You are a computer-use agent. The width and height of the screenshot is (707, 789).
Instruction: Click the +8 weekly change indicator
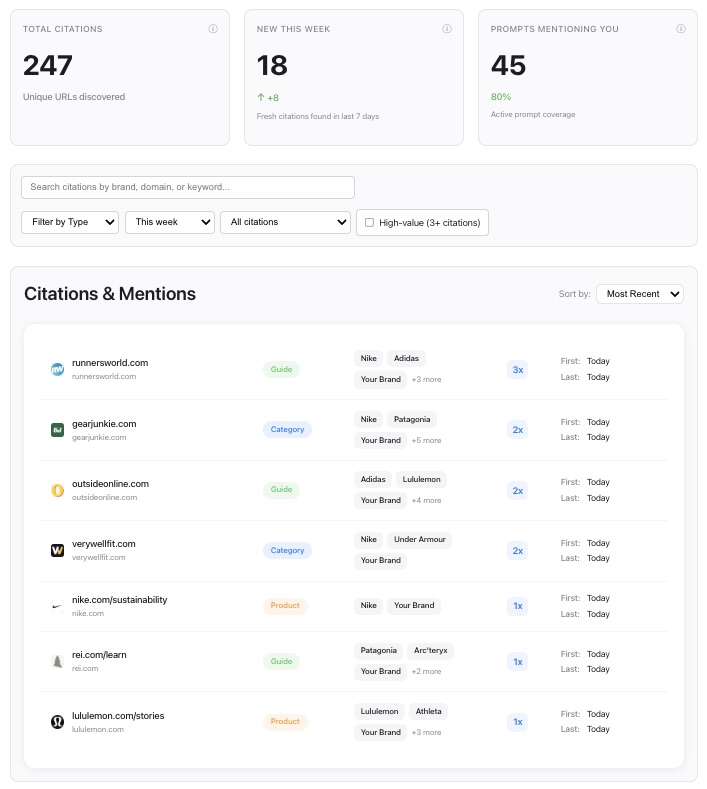[x=268, y=98]
